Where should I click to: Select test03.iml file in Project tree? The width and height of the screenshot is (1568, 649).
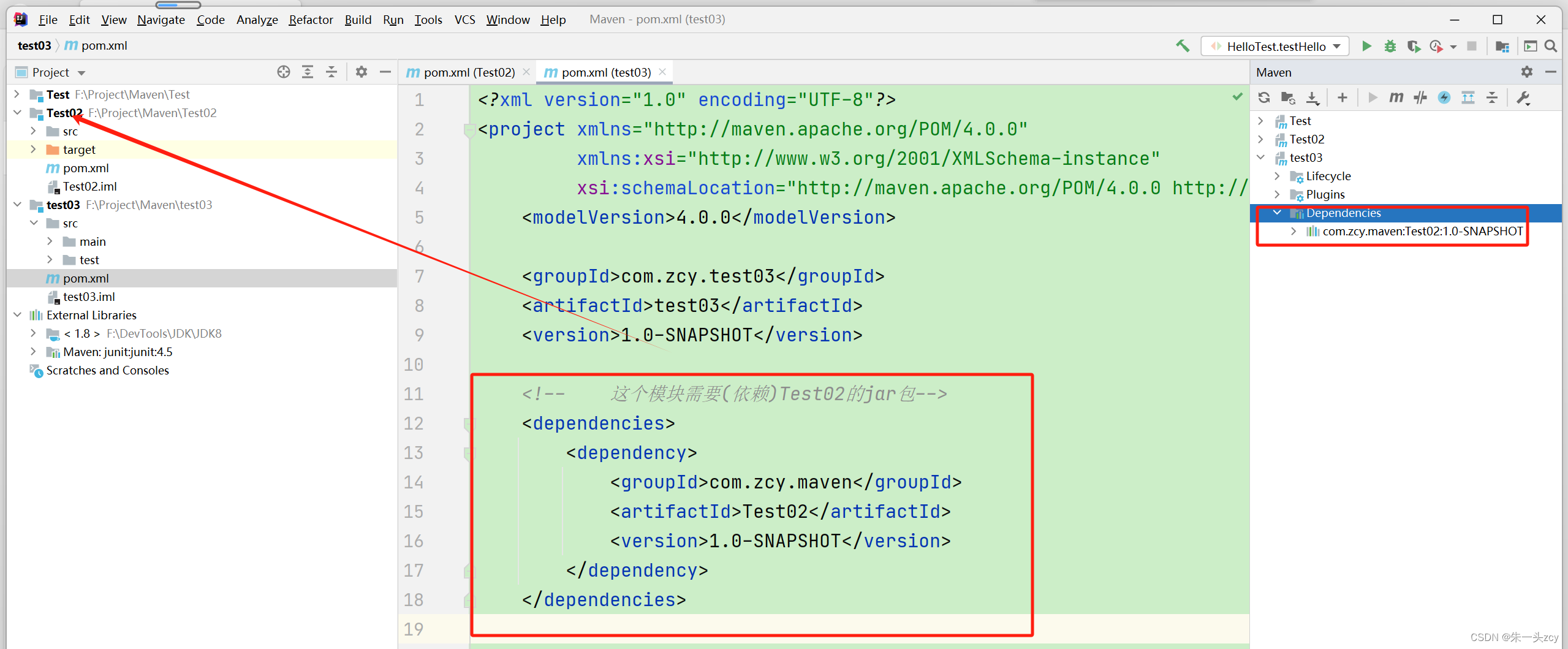click(x=89, y=297)
